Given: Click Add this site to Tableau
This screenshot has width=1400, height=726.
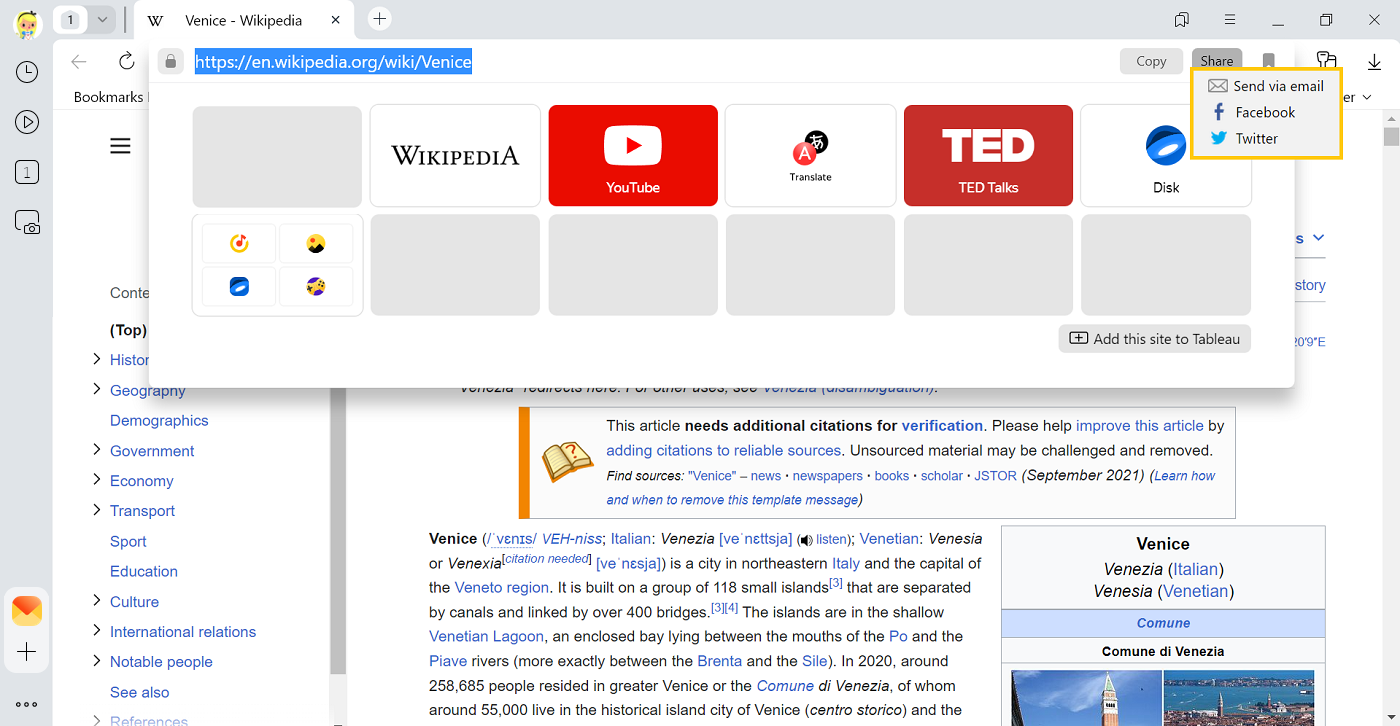Looking at the screenshot, I should tap(1154, 339).
